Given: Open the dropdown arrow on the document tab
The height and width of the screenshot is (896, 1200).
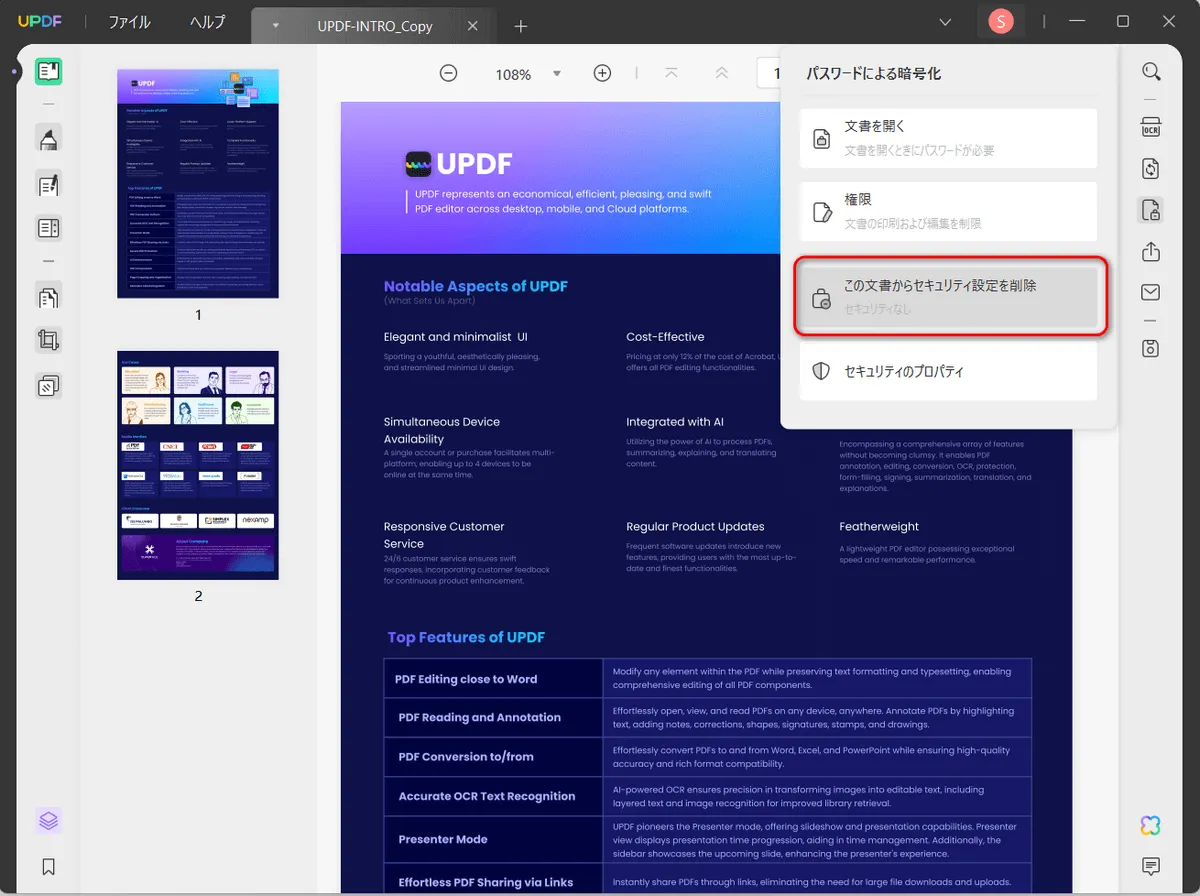Looking at the screenshot, I should click(276, 26).
